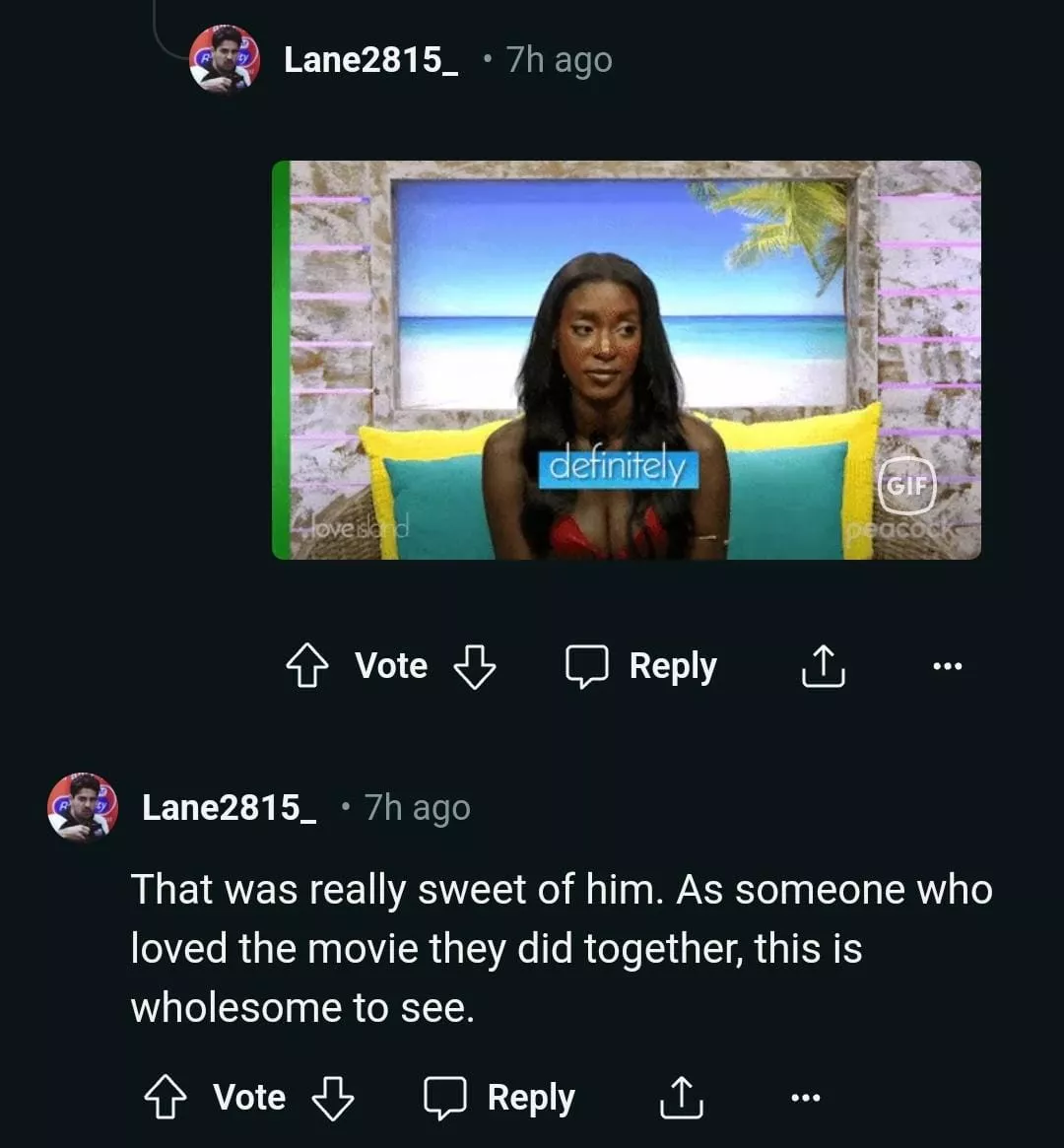Share the 'That was really sweet' comment

(x=681, y=1098)
